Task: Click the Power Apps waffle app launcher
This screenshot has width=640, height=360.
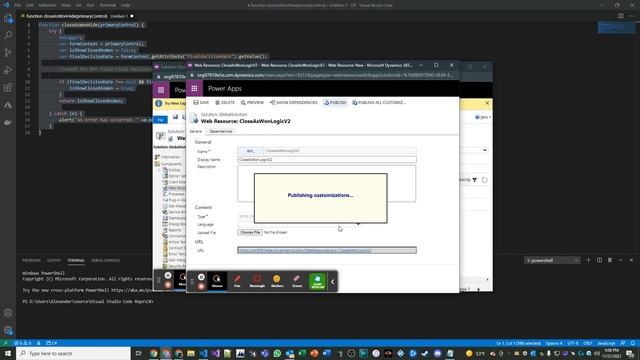Action: pyautogui.click(x=194, y=89)
